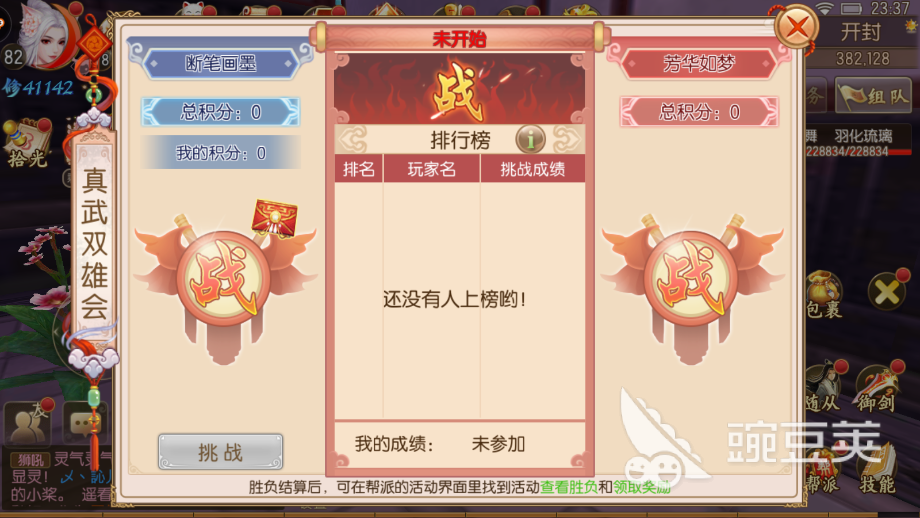The height and width of the screenshot is (518, 920).
Task: Open the 拾光 scroll icon
Action: tap(26, 143)
